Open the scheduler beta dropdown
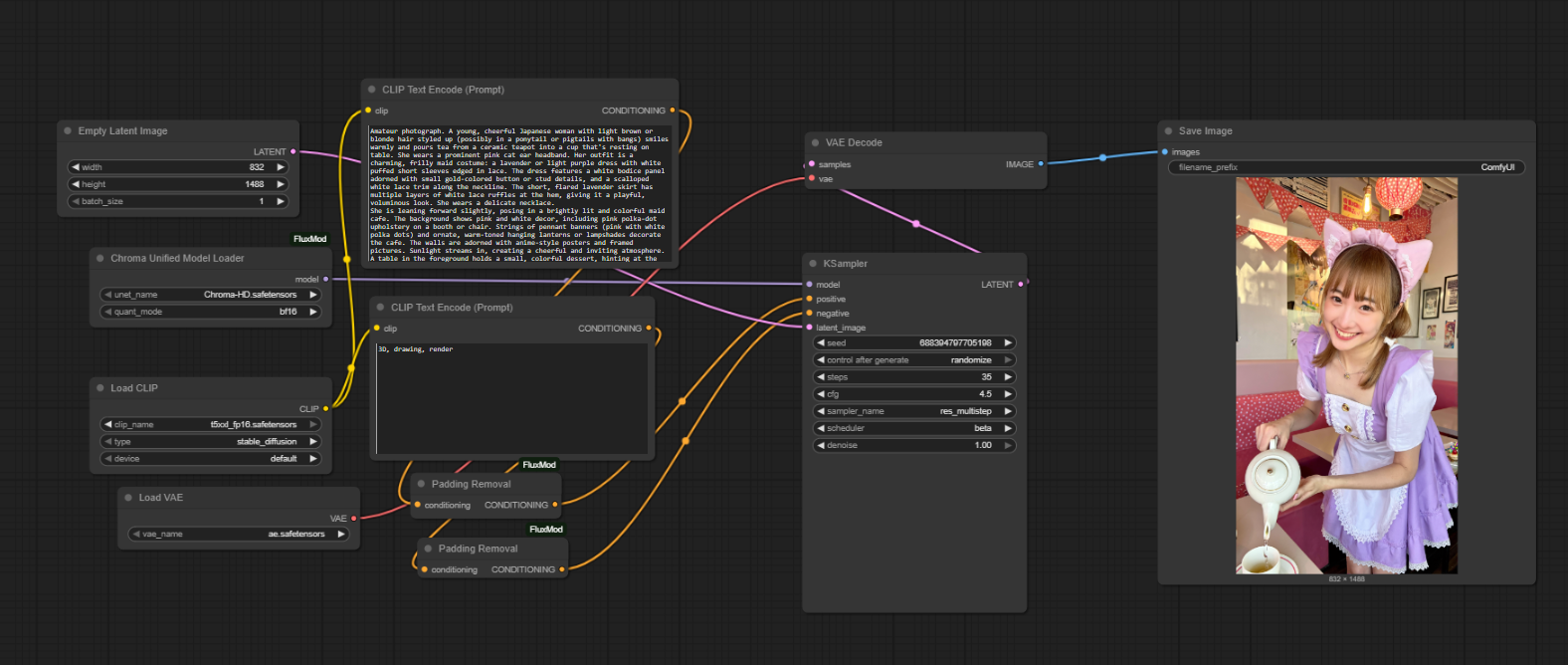The width and height of the screenshot is (1568, 665). point(914,428)
